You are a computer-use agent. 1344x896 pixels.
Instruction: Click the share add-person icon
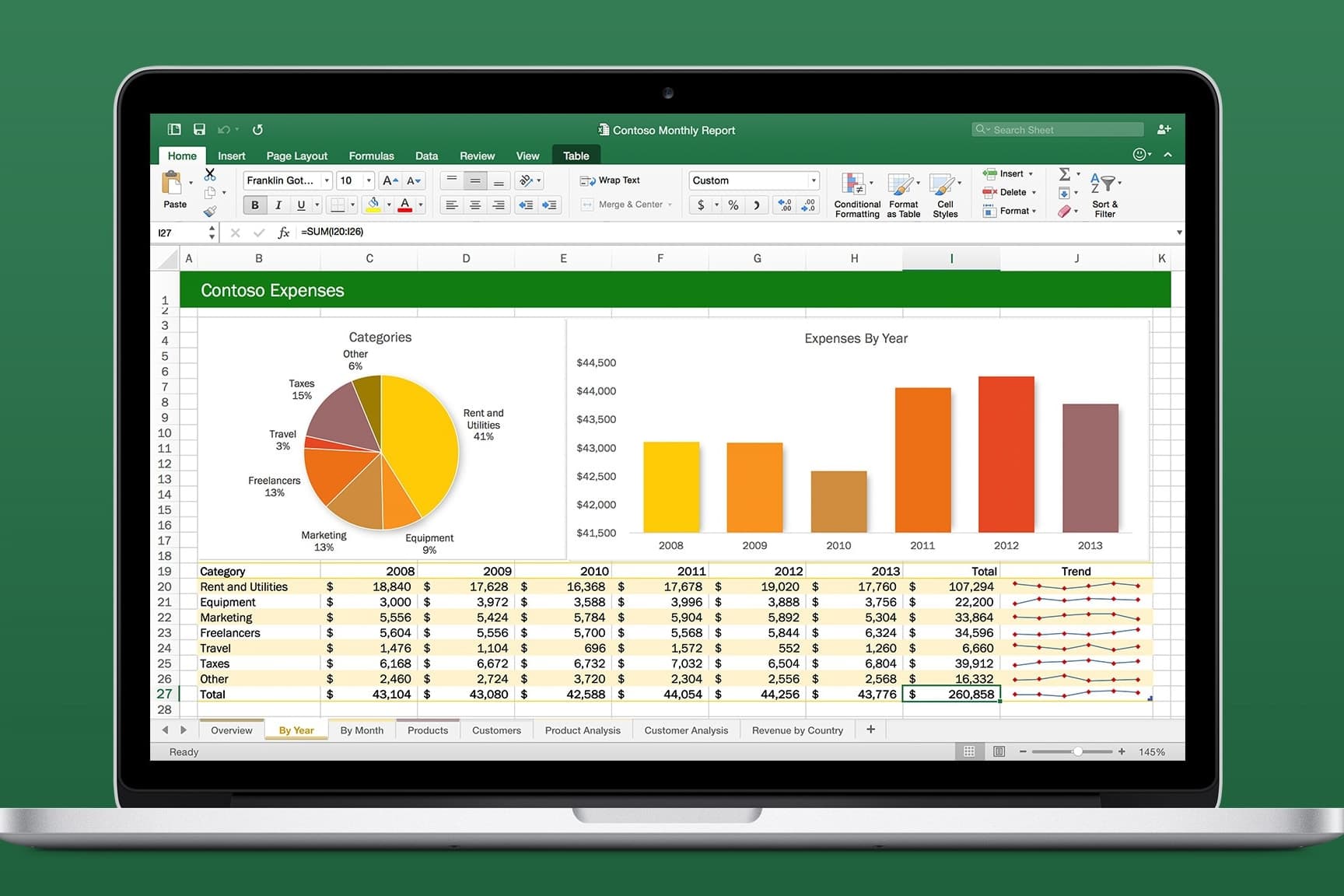pyautogui.click(x=1164, y=129)
